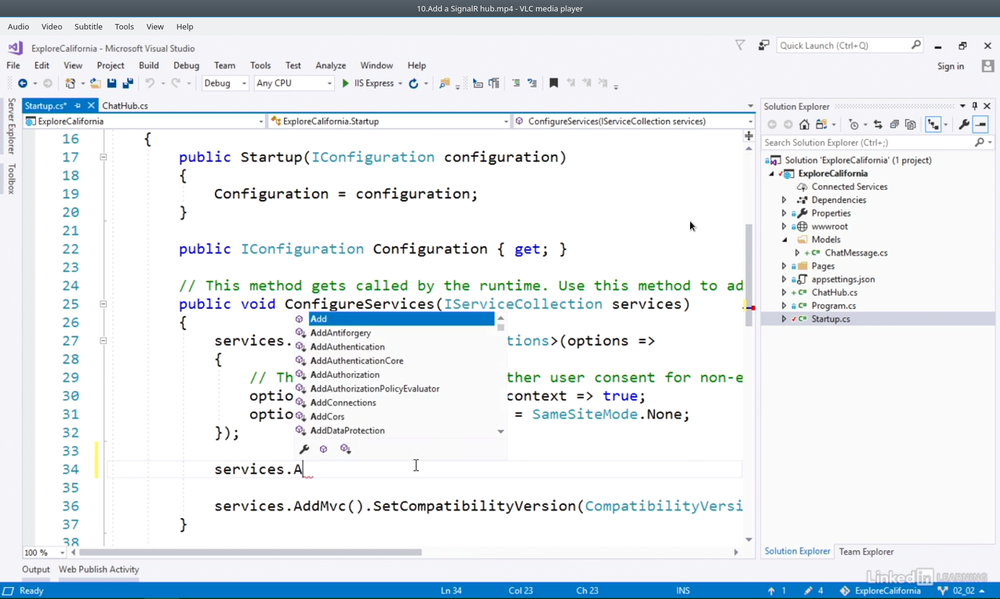Toggle extension method filter in IntelliSense popup
The height and width of the screenshot is (599, 1000).
(x=345, y=449)
